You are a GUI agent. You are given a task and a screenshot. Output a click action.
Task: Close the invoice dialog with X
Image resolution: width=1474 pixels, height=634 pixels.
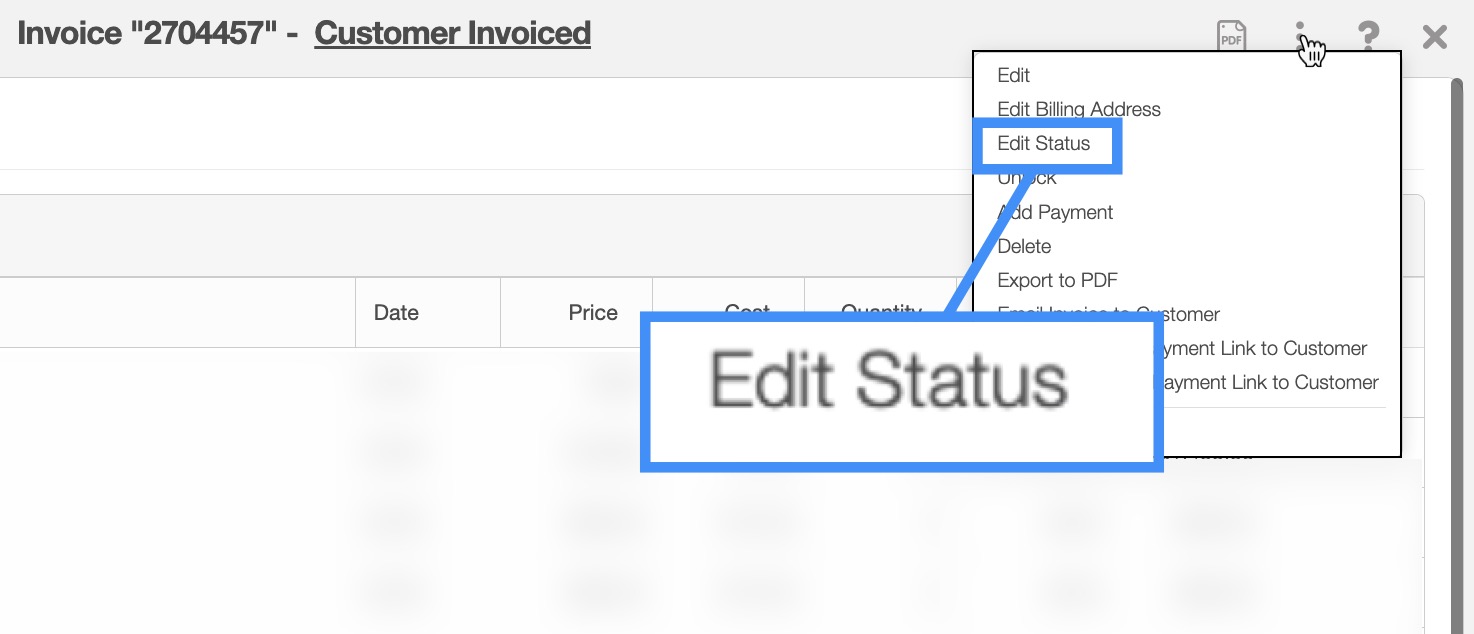click(x=1435, y=37)
